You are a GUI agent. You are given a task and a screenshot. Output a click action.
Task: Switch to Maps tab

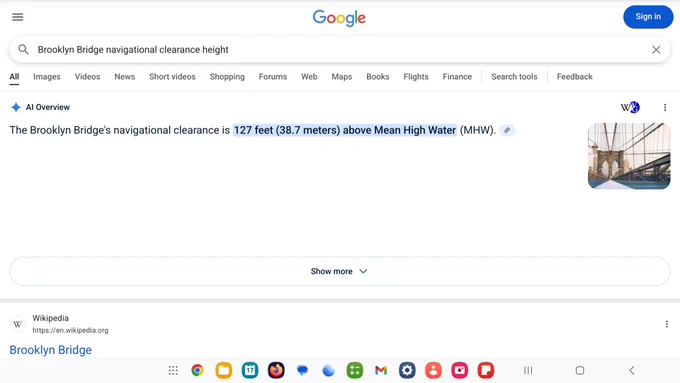pyautogui.click(x=342, y=77)
